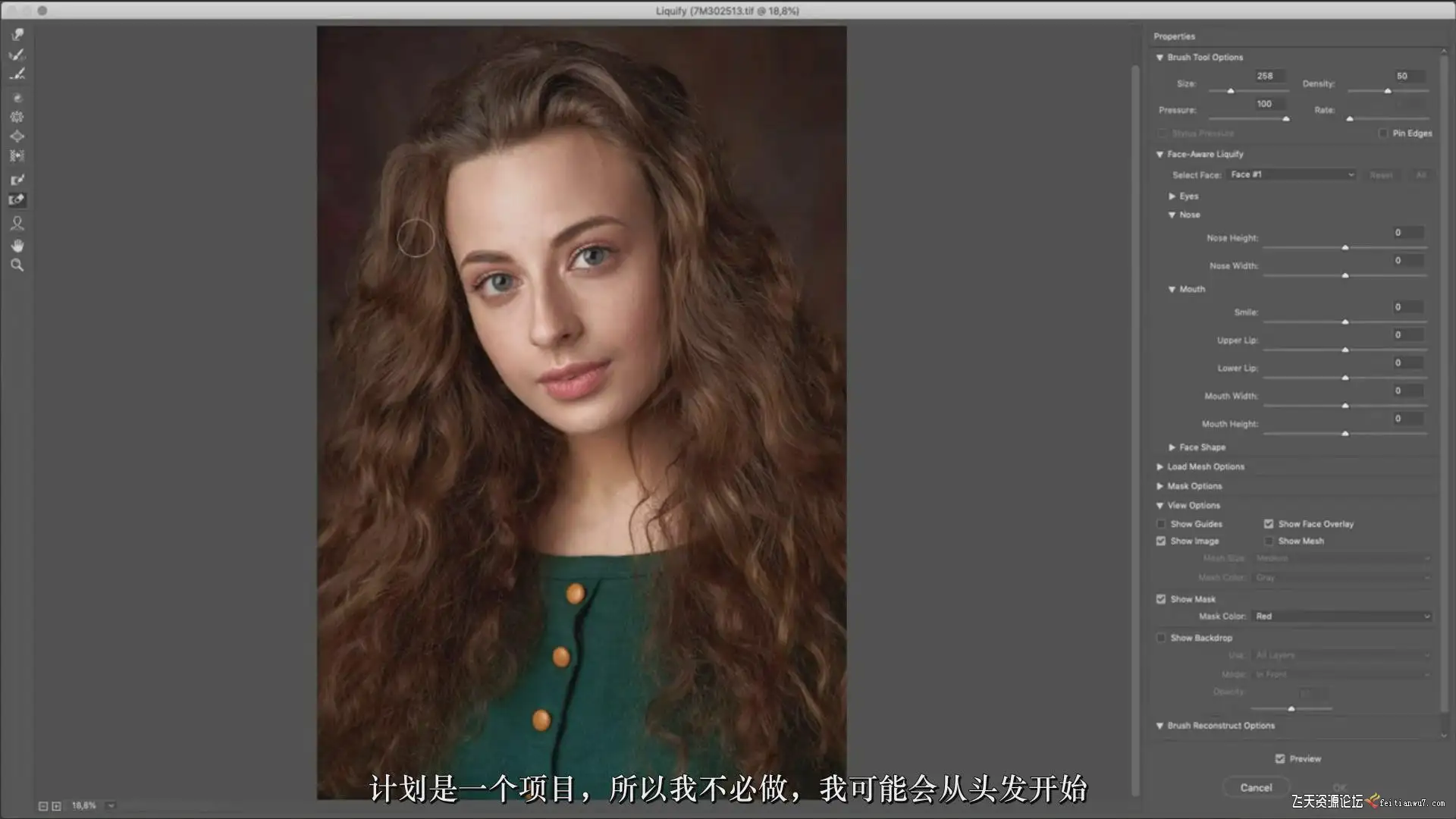This screenshot has height=819, width=1456.
Task: Open the Mask Color dropdown
Action: pos(1341,617)
